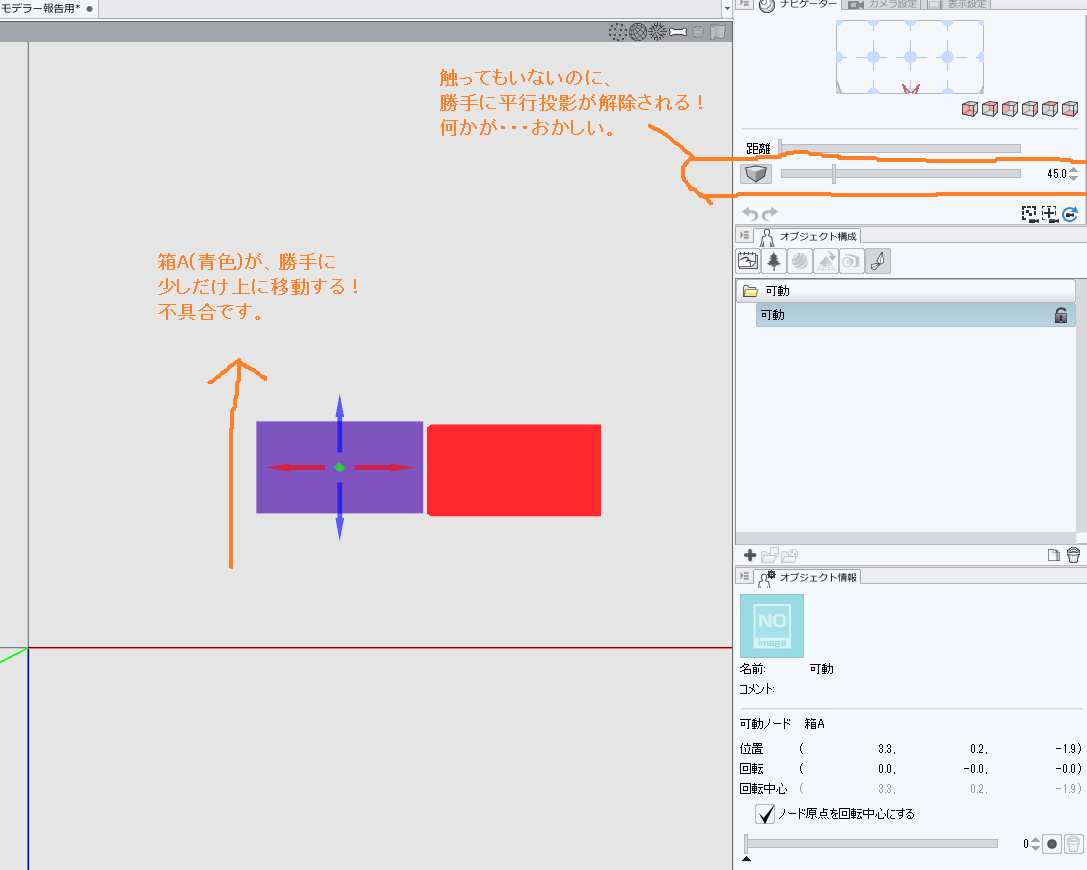The image size is (1087, 870).
Task: Toggle wireframe sphere display mode
Action: (638, 32)
